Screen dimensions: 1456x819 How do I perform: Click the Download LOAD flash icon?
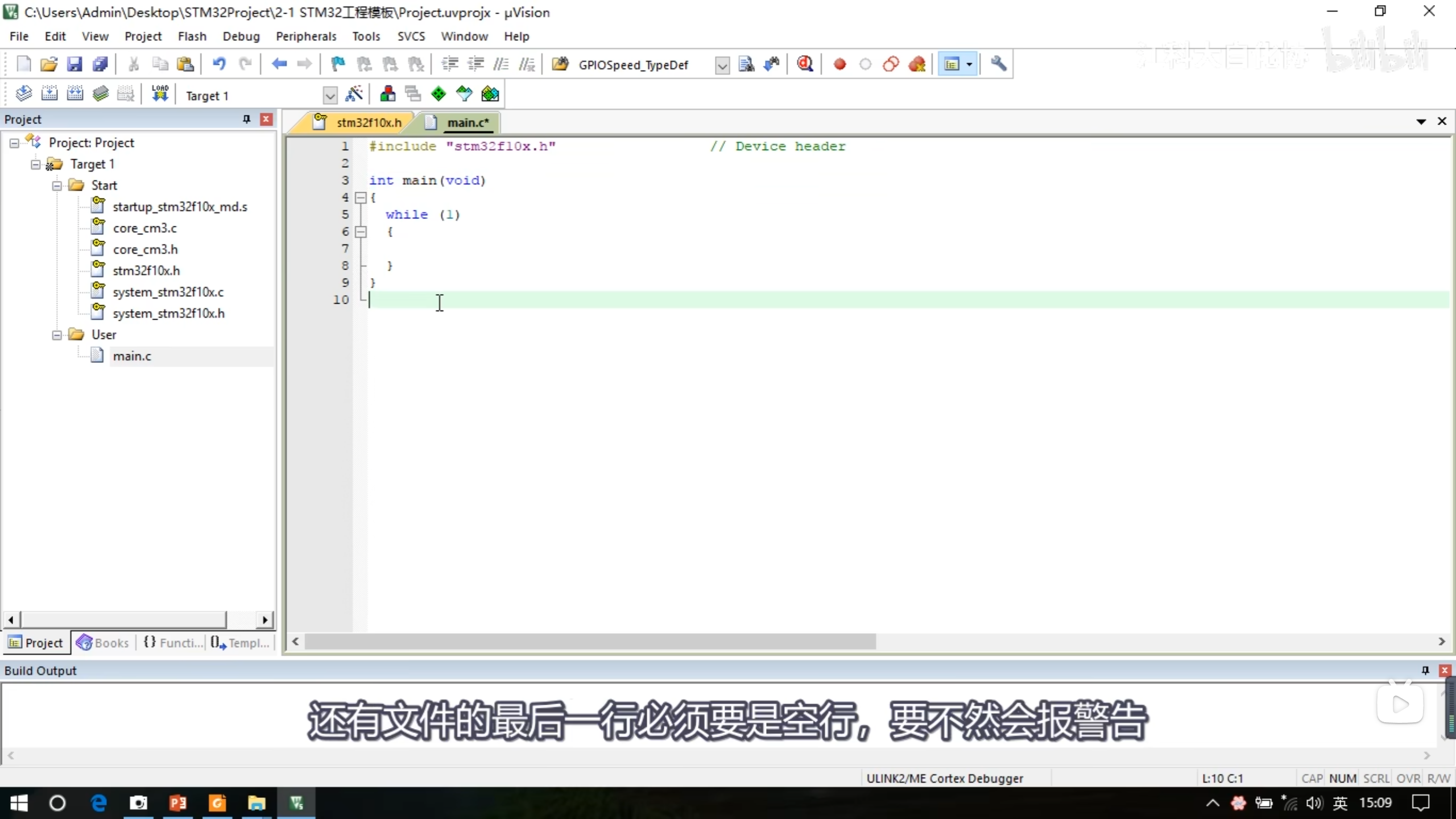click(x=160, y=93)
